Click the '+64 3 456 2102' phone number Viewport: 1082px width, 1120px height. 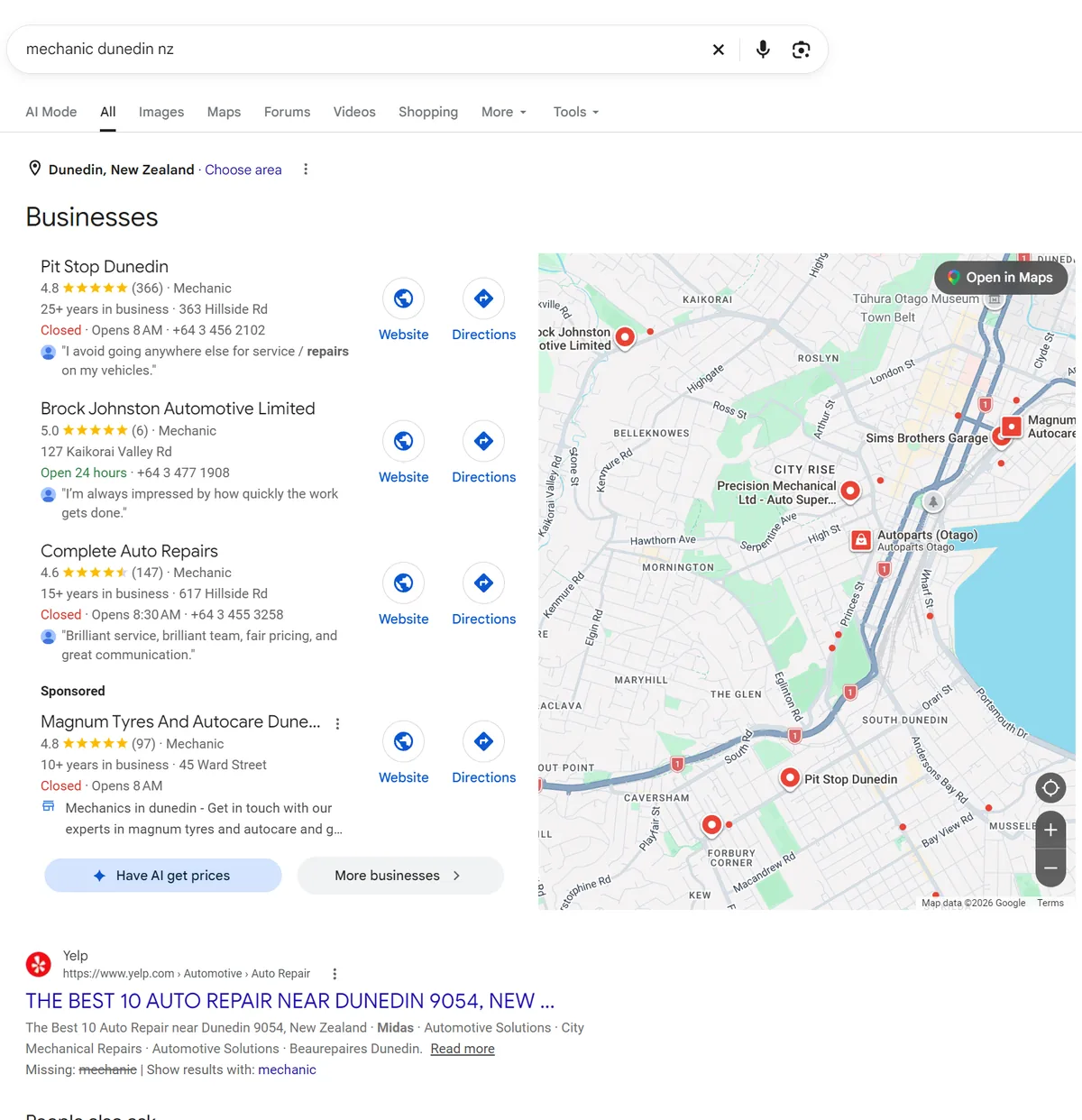pyautogui.click(x=219, y=330)
